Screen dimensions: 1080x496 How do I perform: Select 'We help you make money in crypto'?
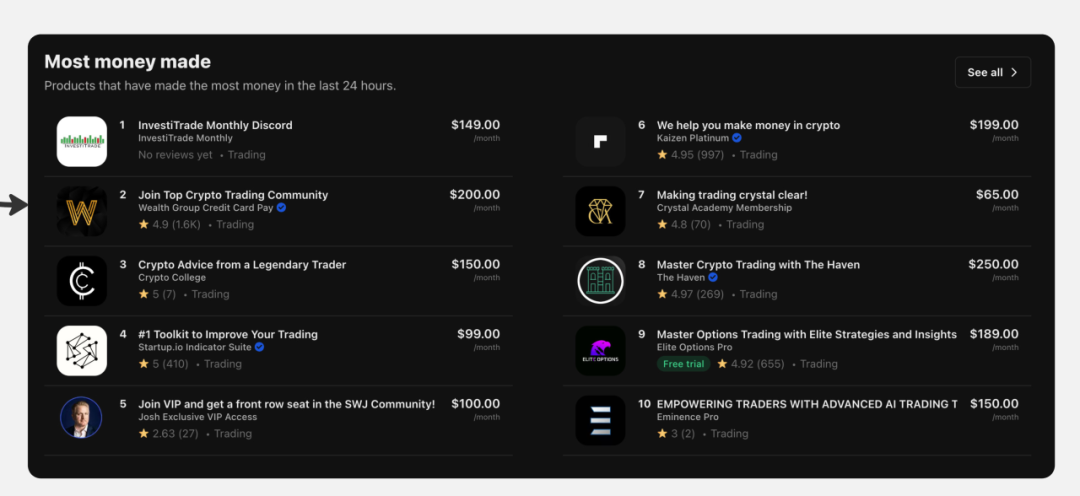pos(748,125)
